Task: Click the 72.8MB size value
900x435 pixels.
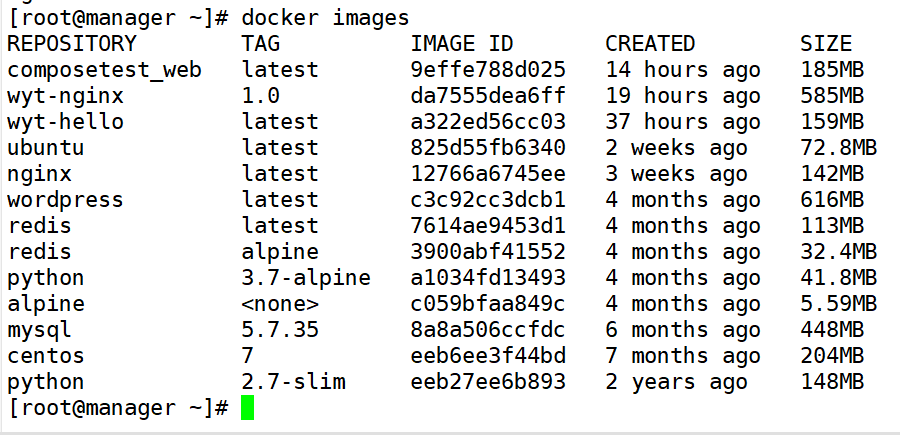Action: pos(839,147)
